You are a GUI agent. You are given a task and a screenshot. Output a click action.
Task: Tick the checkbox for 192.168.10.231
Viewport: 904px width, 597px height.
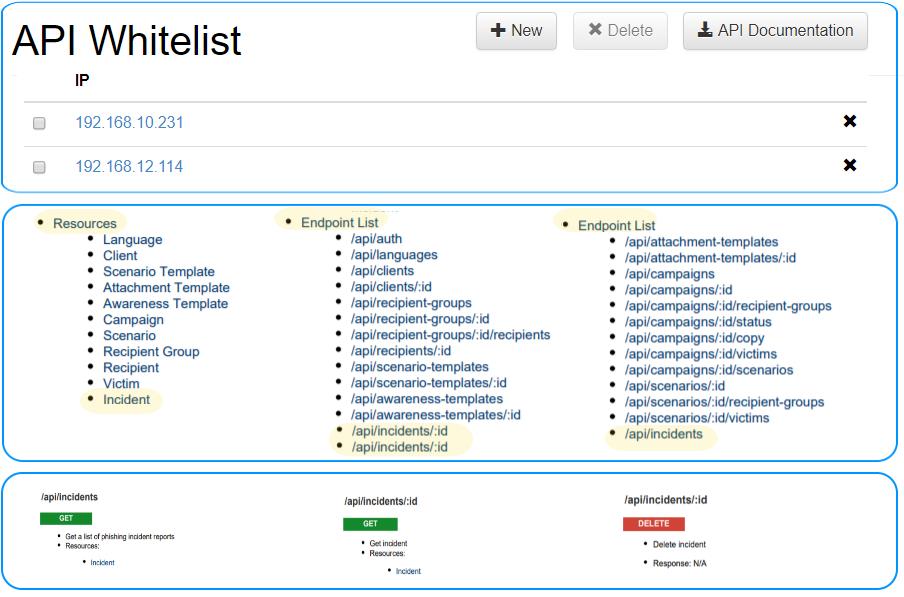39,123
